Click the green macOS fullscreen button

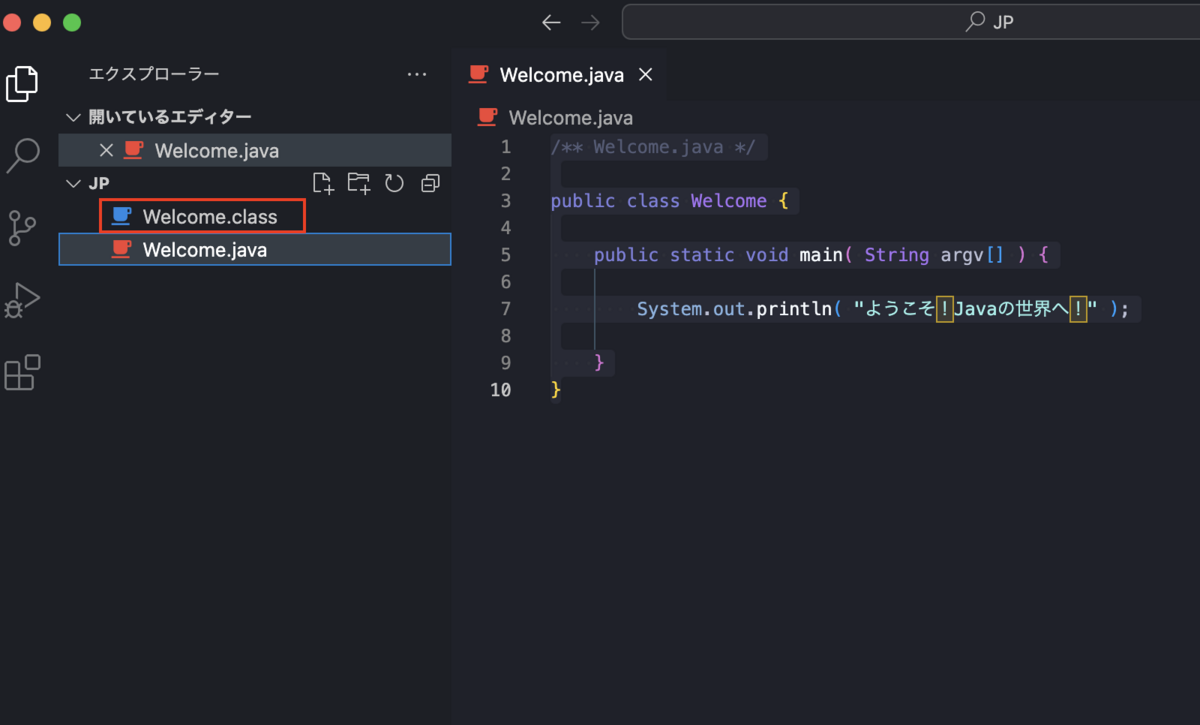tap(72, 22)
